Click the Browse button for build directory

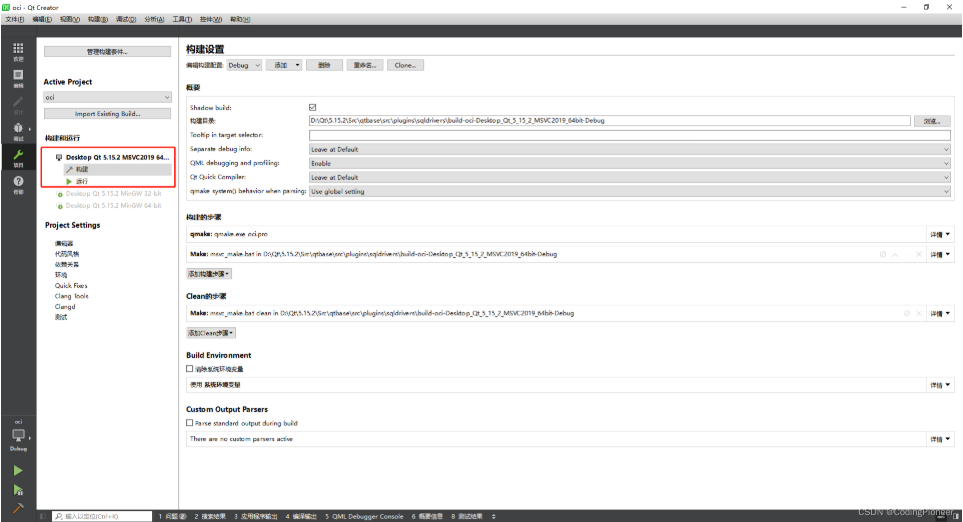932,121
